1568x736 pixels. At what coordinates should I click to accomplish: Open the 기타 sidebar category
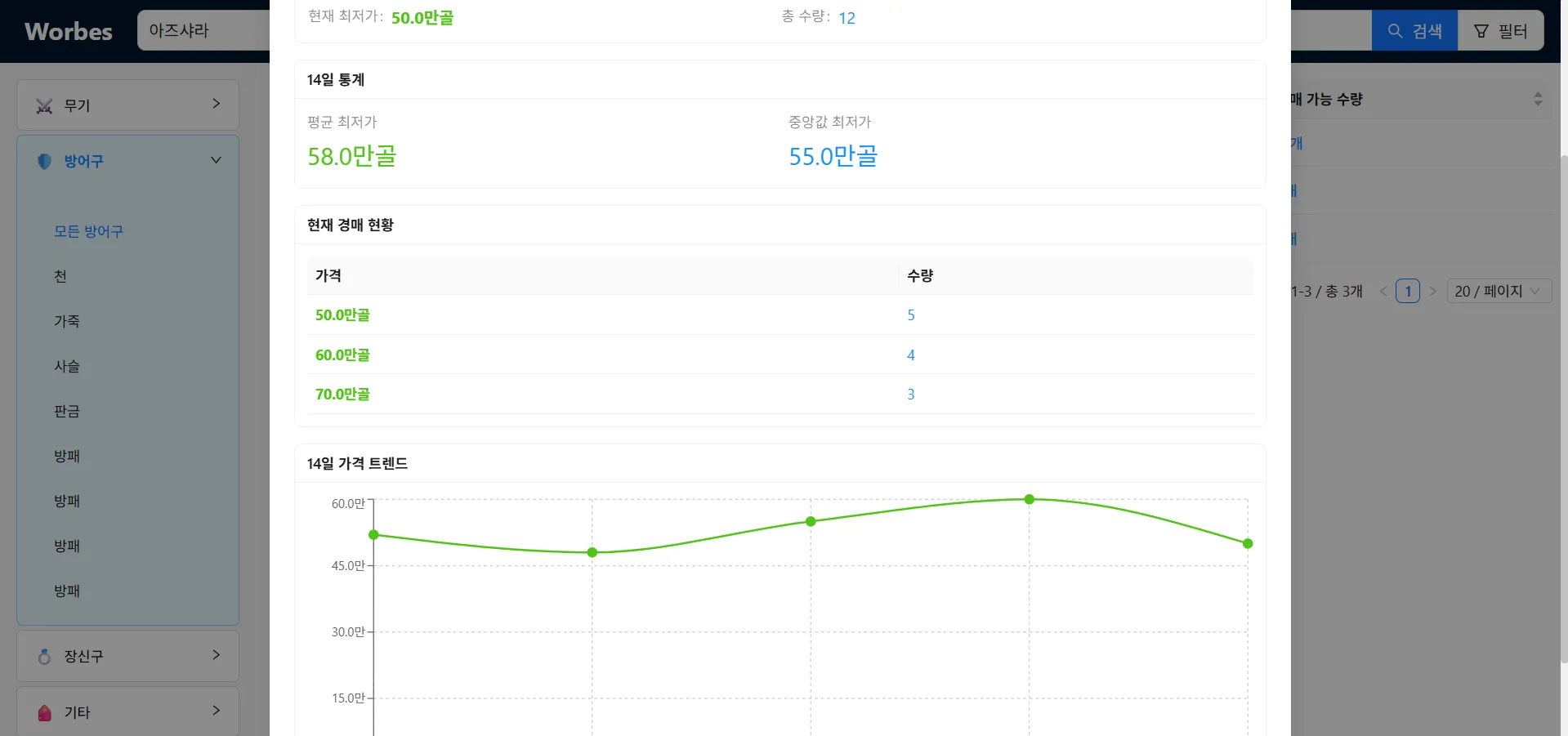click(127, 711)
